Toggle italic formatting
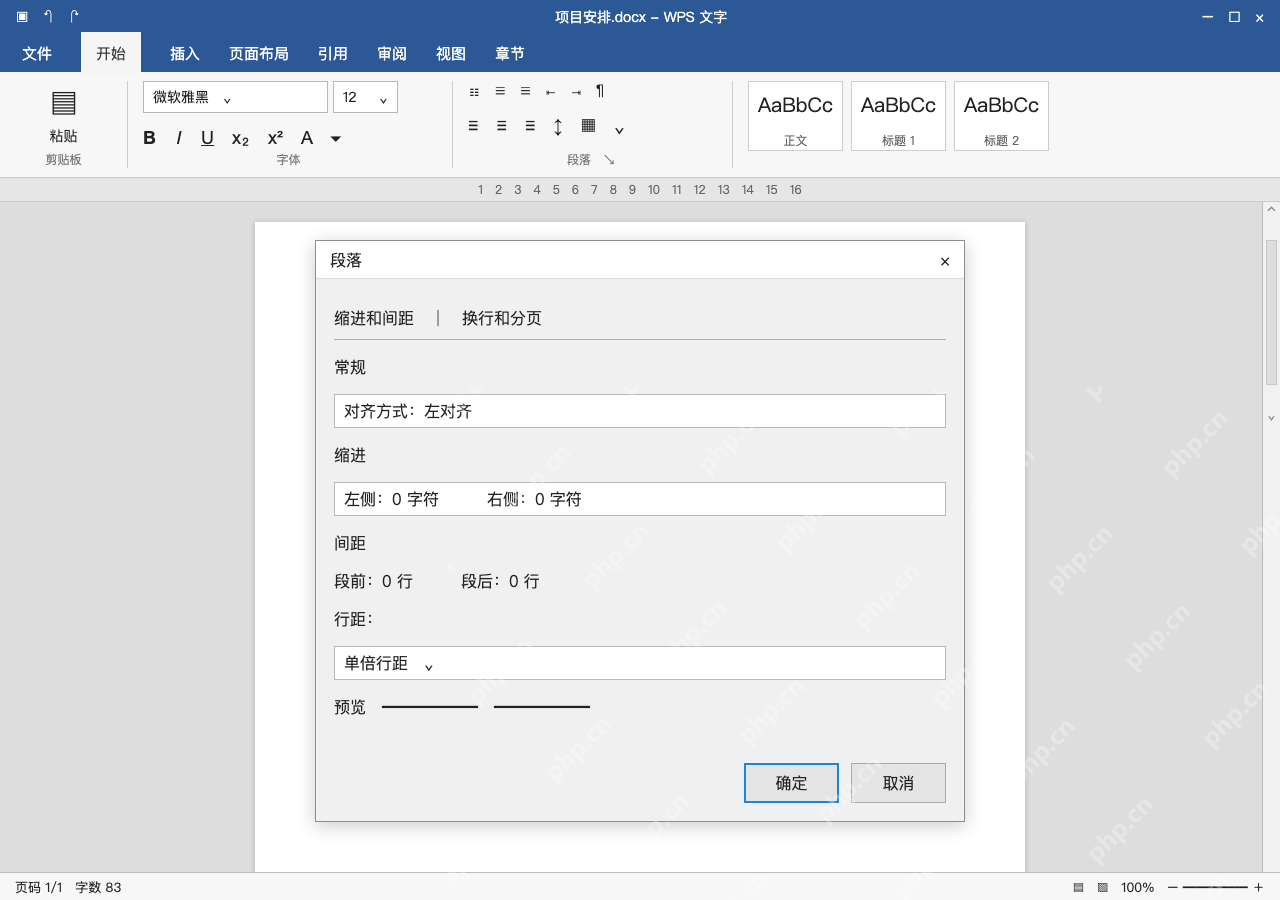This screenshot has width=1280, height=900. (178, 138)
